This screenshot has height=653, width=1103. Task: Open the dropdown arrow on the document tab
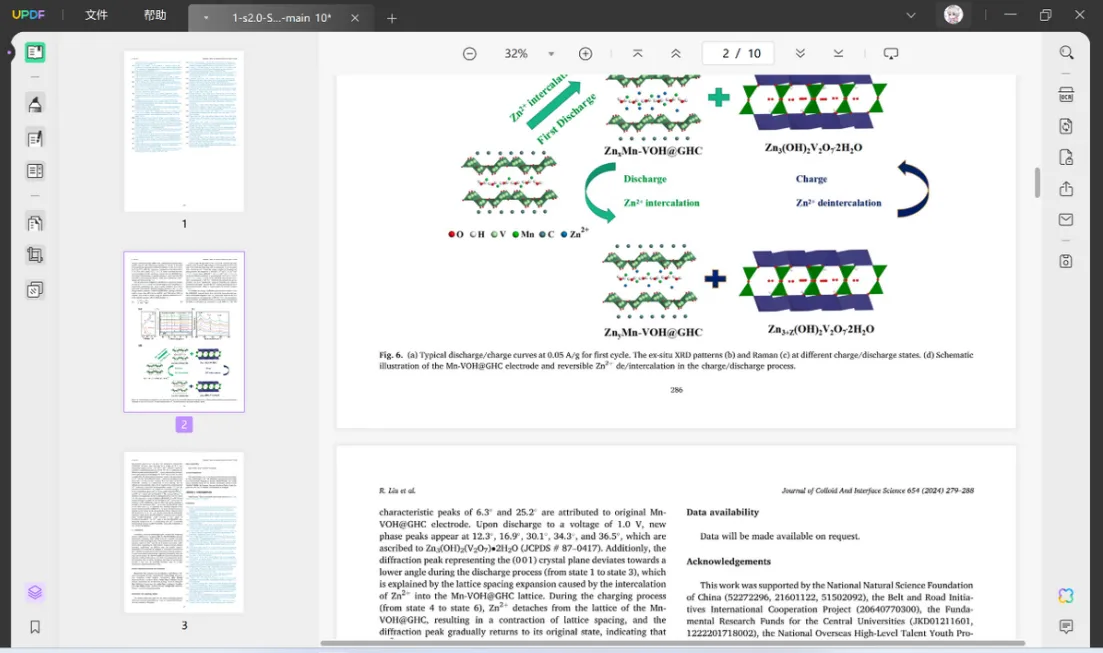[205, 18]
